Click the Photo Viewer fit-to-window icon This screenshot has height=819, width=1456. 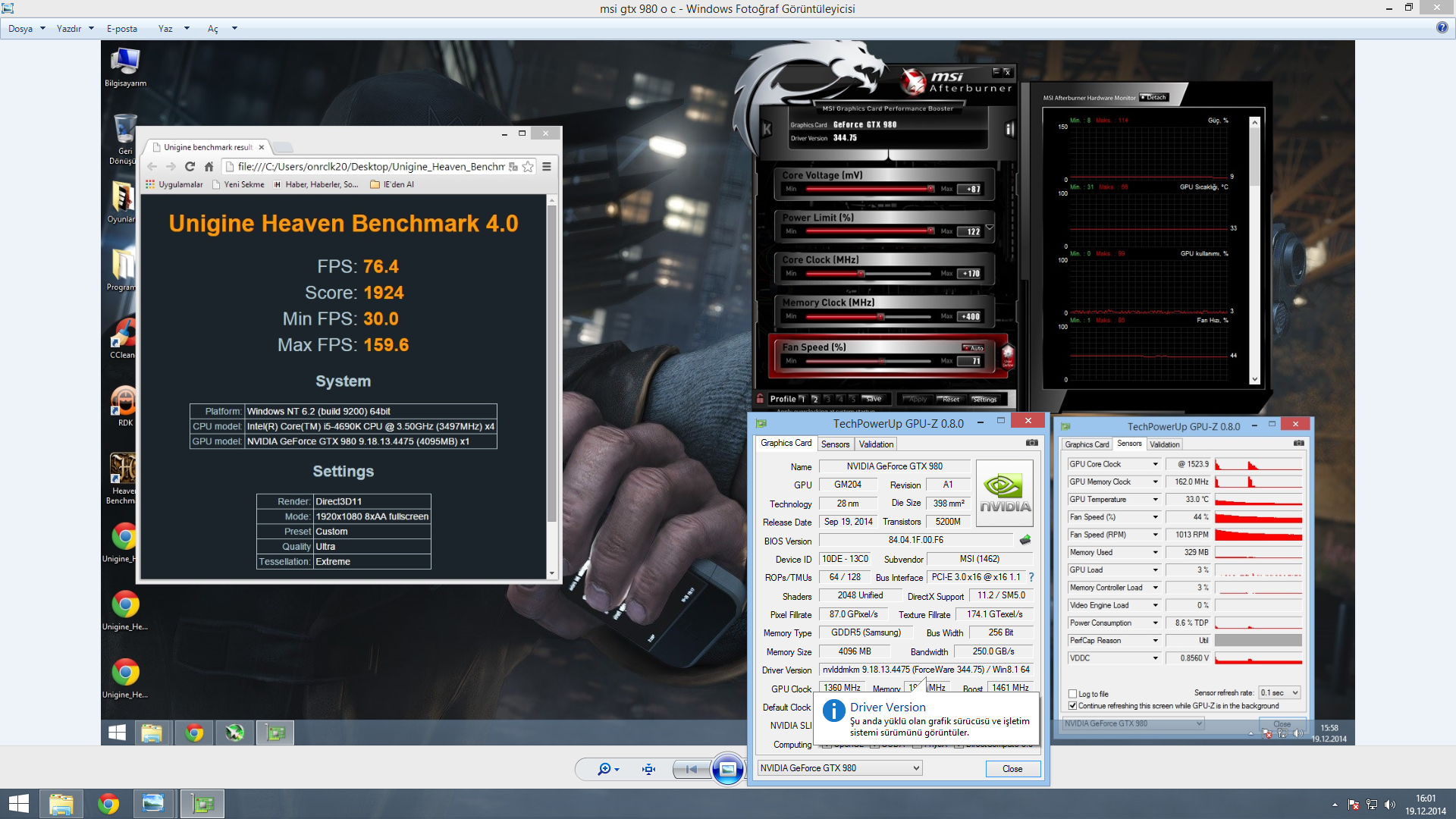(648, 769)
